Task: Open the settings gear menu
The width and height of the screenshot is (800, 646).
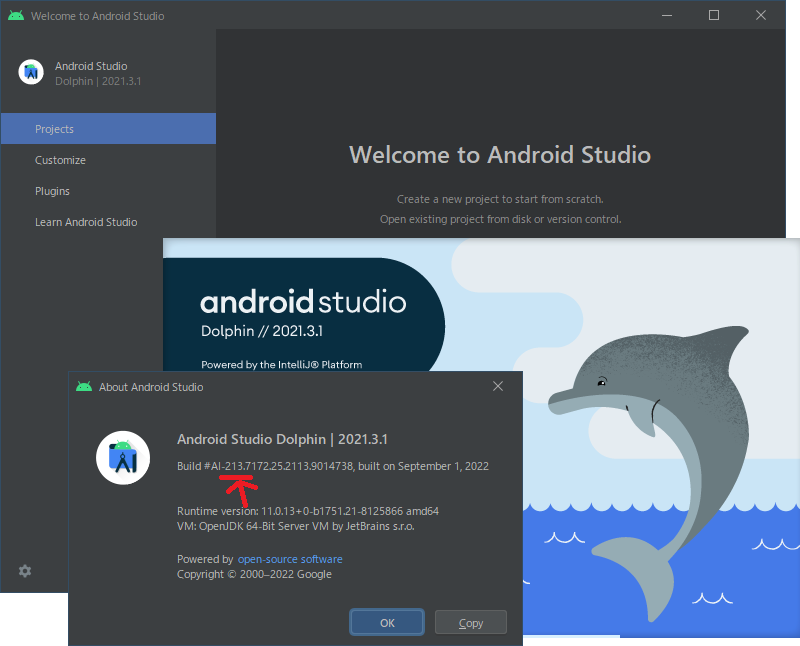Action: coord(24,570)
